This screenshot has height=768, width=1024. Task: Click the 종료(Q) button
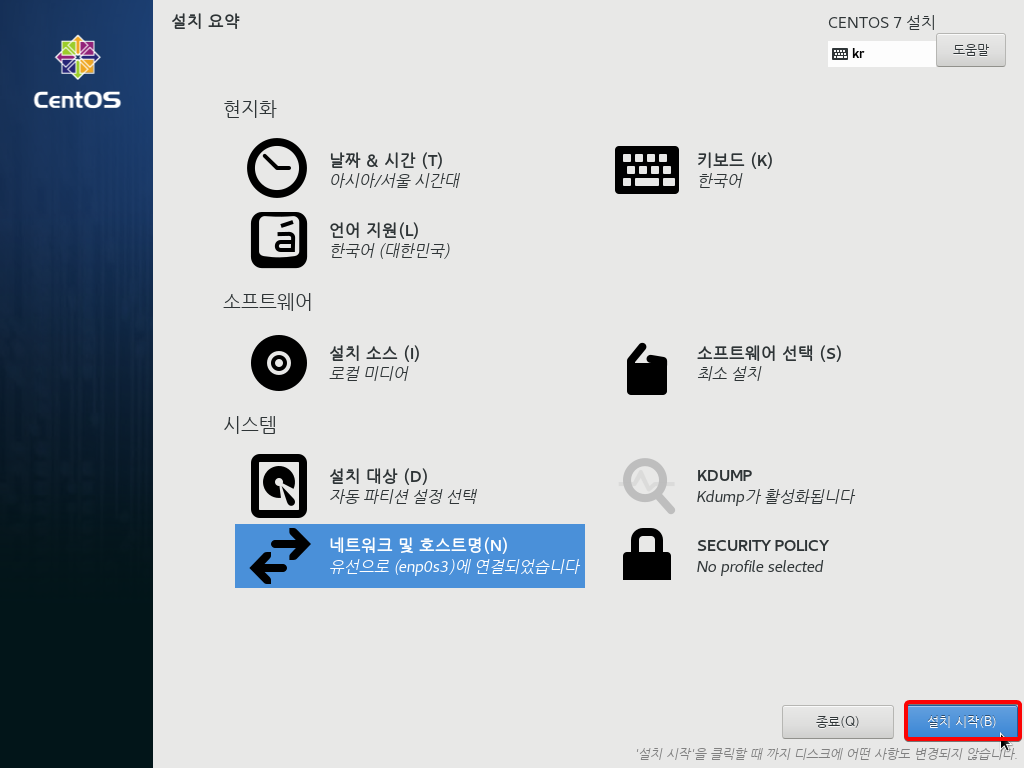[837, 722]
